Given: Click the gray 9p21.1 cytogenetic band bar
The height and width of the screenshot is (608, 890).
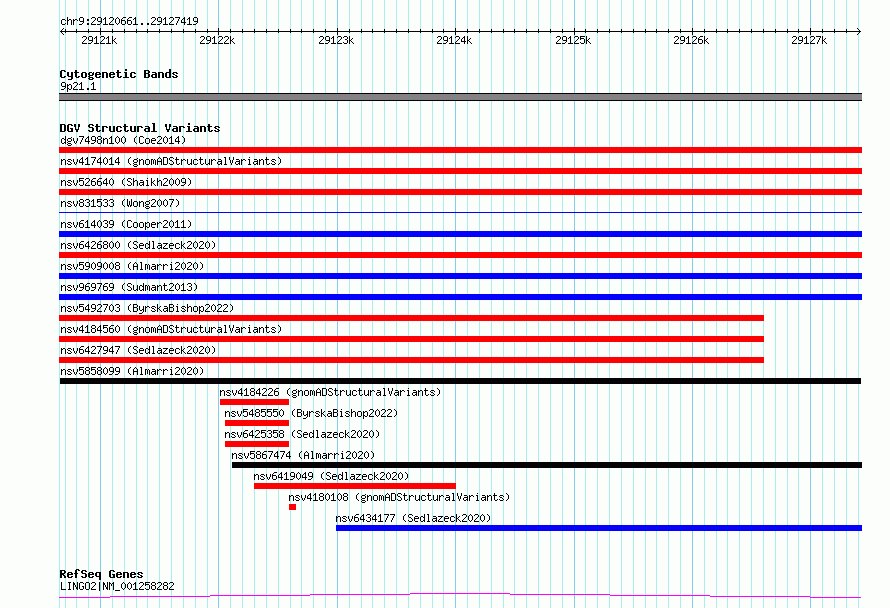Looking at the screenshot, I should point(460,97).
